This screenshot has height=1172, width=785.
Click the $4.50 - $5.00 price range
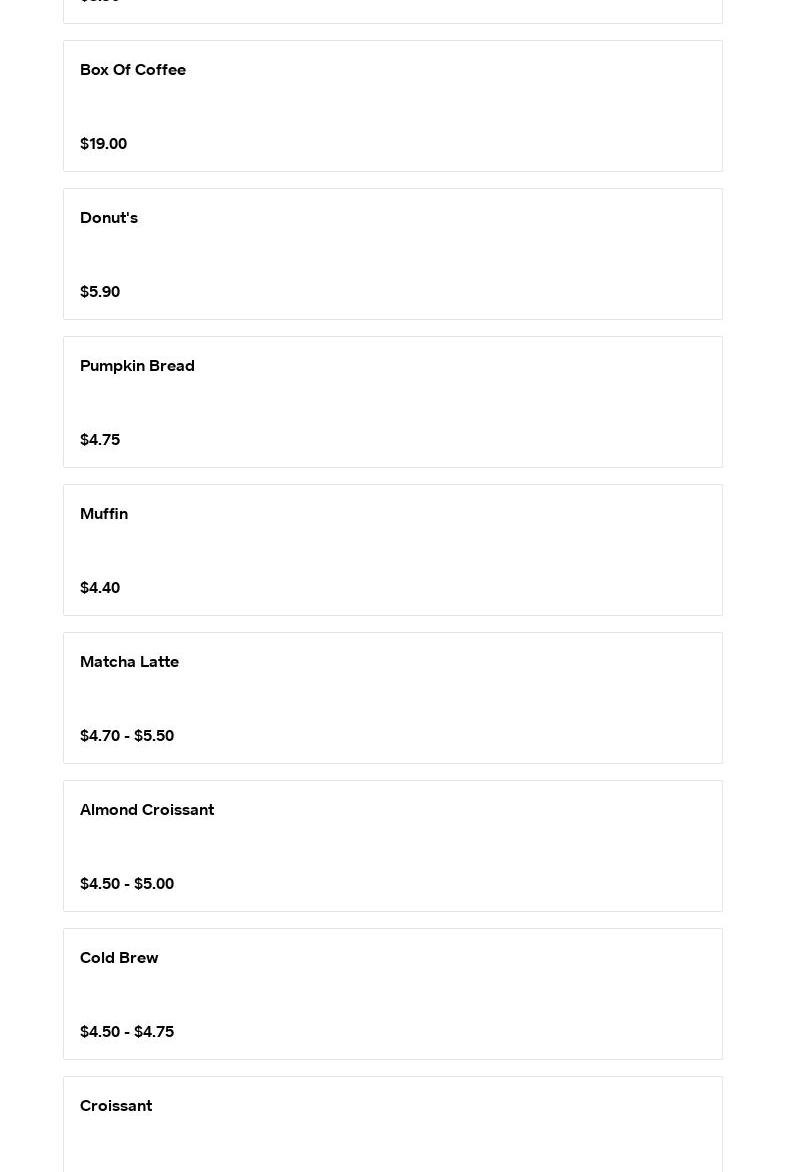(127, 883)
